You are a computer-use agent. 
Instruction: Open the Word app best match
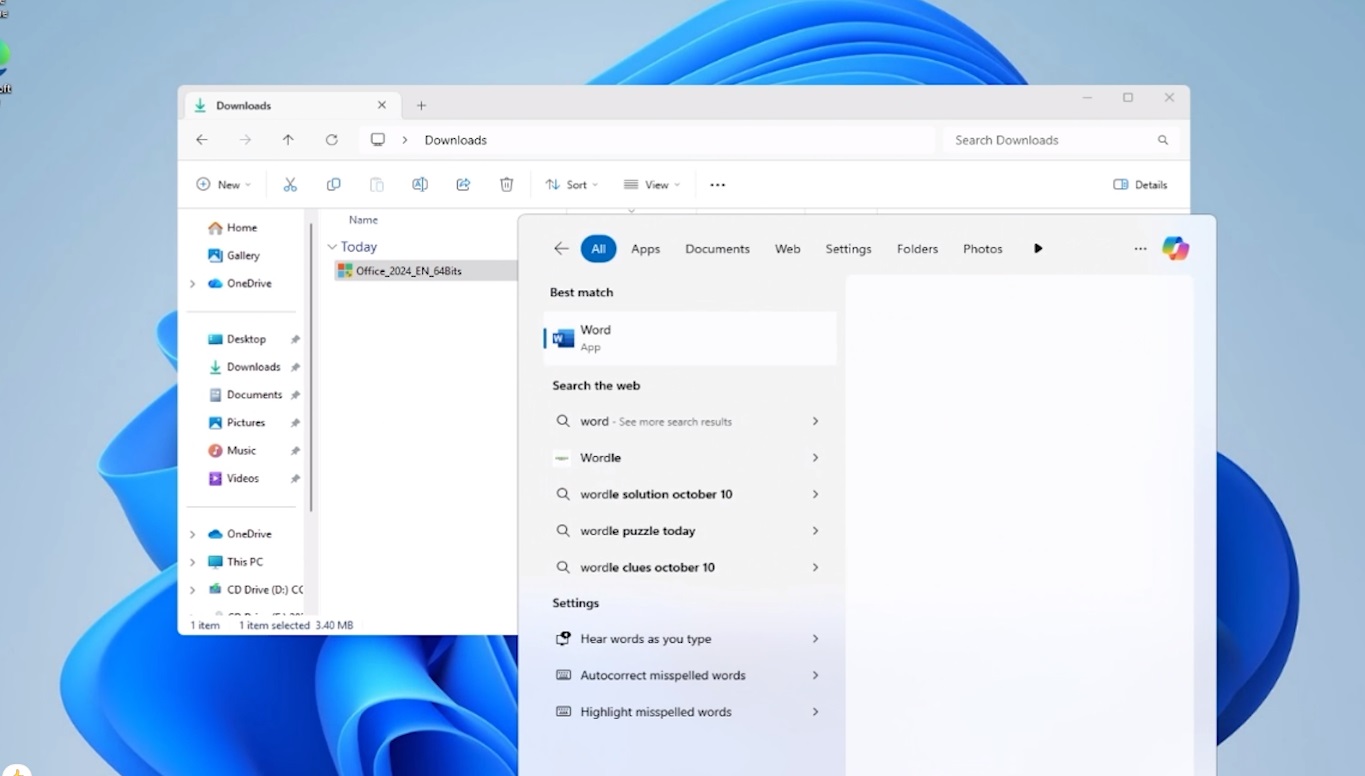[x=690, y=338]
